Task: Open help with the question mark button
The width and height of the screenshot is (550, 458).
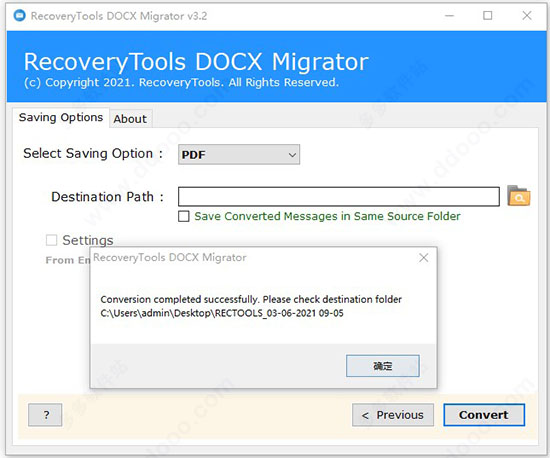Action: tap(45, 415)
